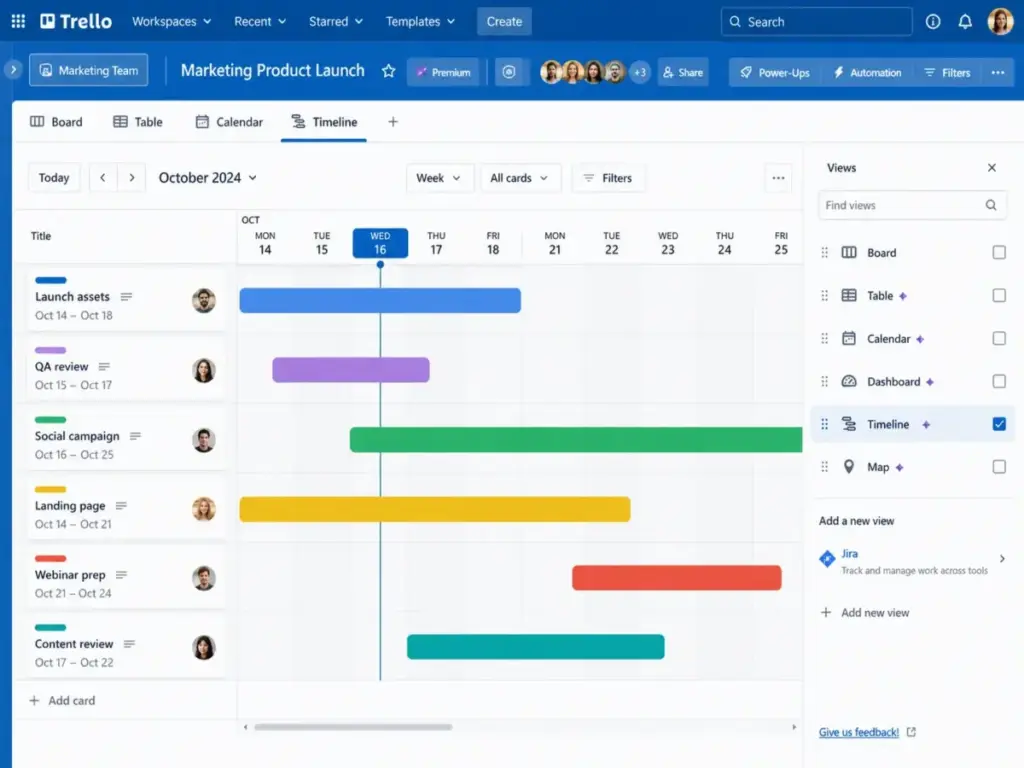
Task: Open the Starred dropdown
Action: (336, 22)
